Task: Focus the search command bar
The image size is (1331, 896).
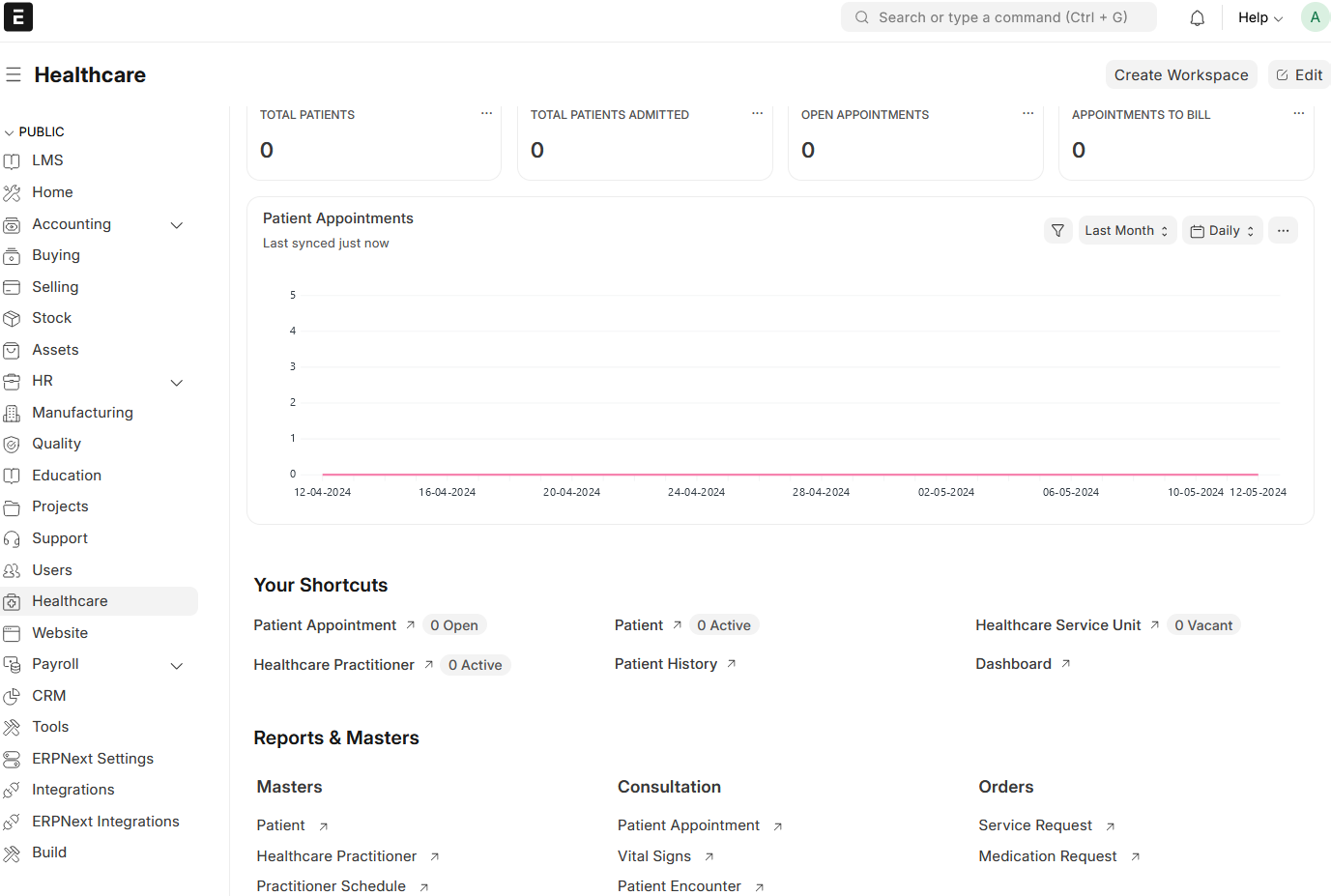Action: (x=998, y=17)
